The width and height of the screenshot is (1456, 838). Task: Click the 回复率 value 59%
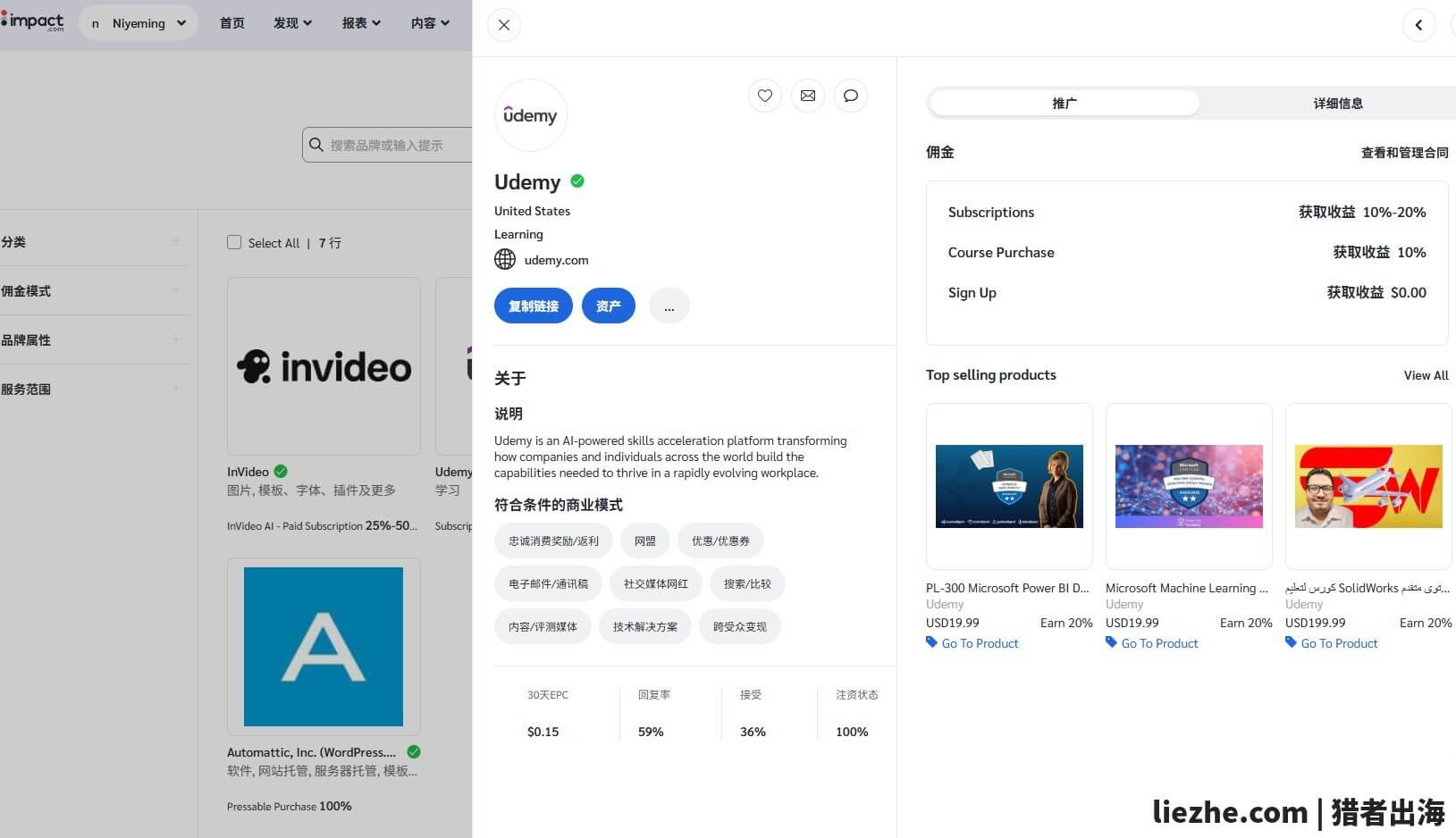(651, 732)
